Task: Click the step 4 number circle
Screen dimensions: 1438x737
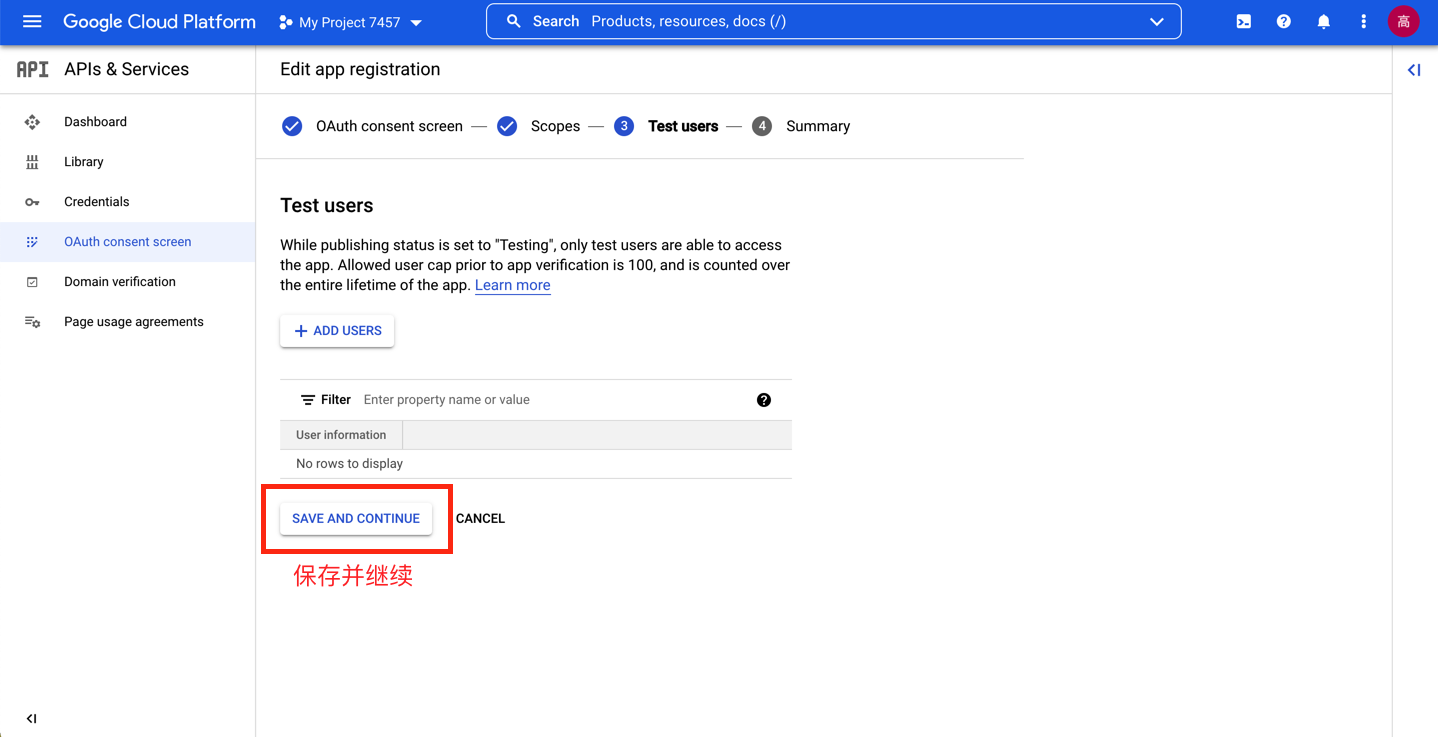Action: [x=762, y=126]
